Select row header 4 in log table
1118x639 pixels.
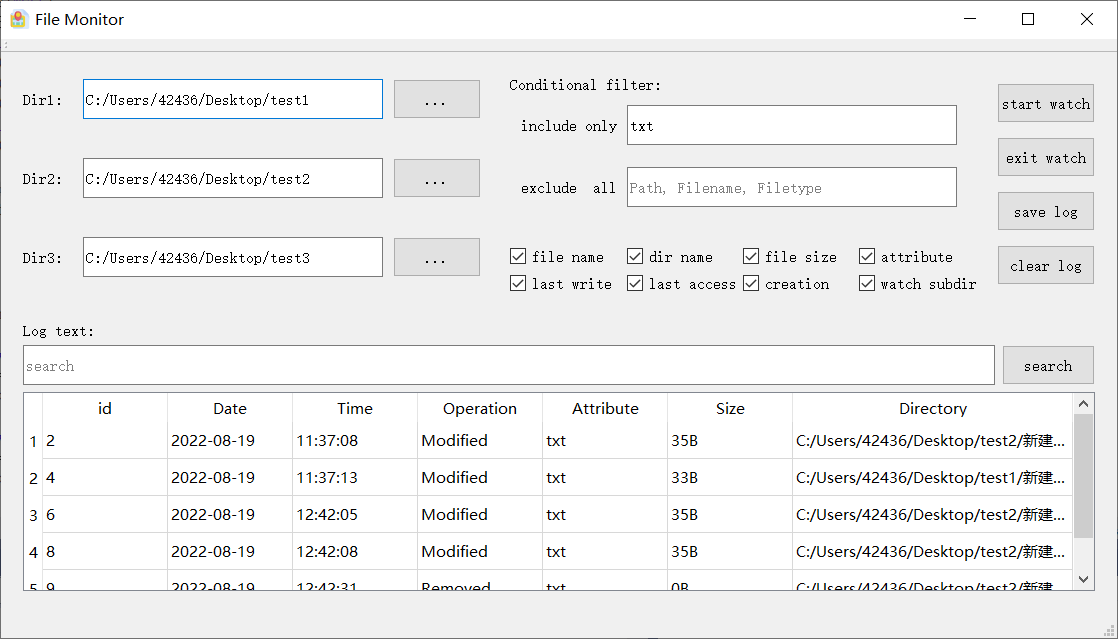pyautogui.click(x=33, y=553)
